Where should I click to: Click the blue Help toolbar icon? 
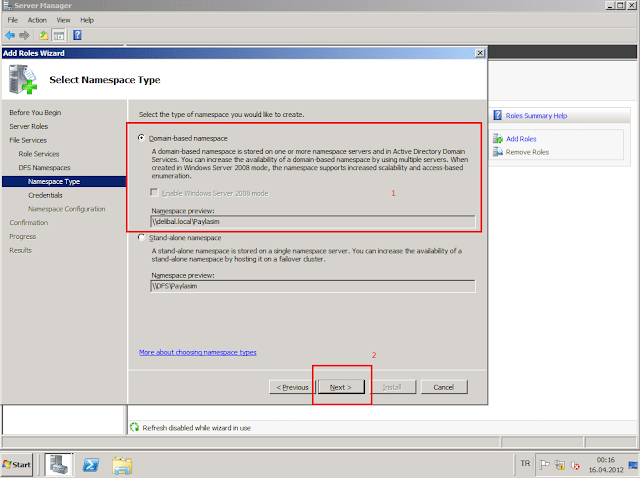pos(77,35)
